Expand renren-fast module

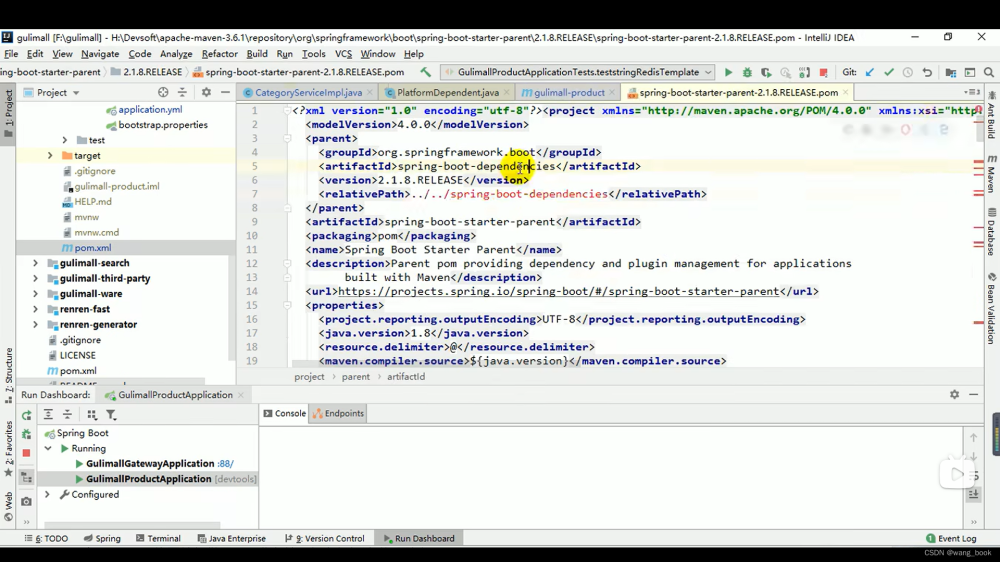tap(35, 309)
